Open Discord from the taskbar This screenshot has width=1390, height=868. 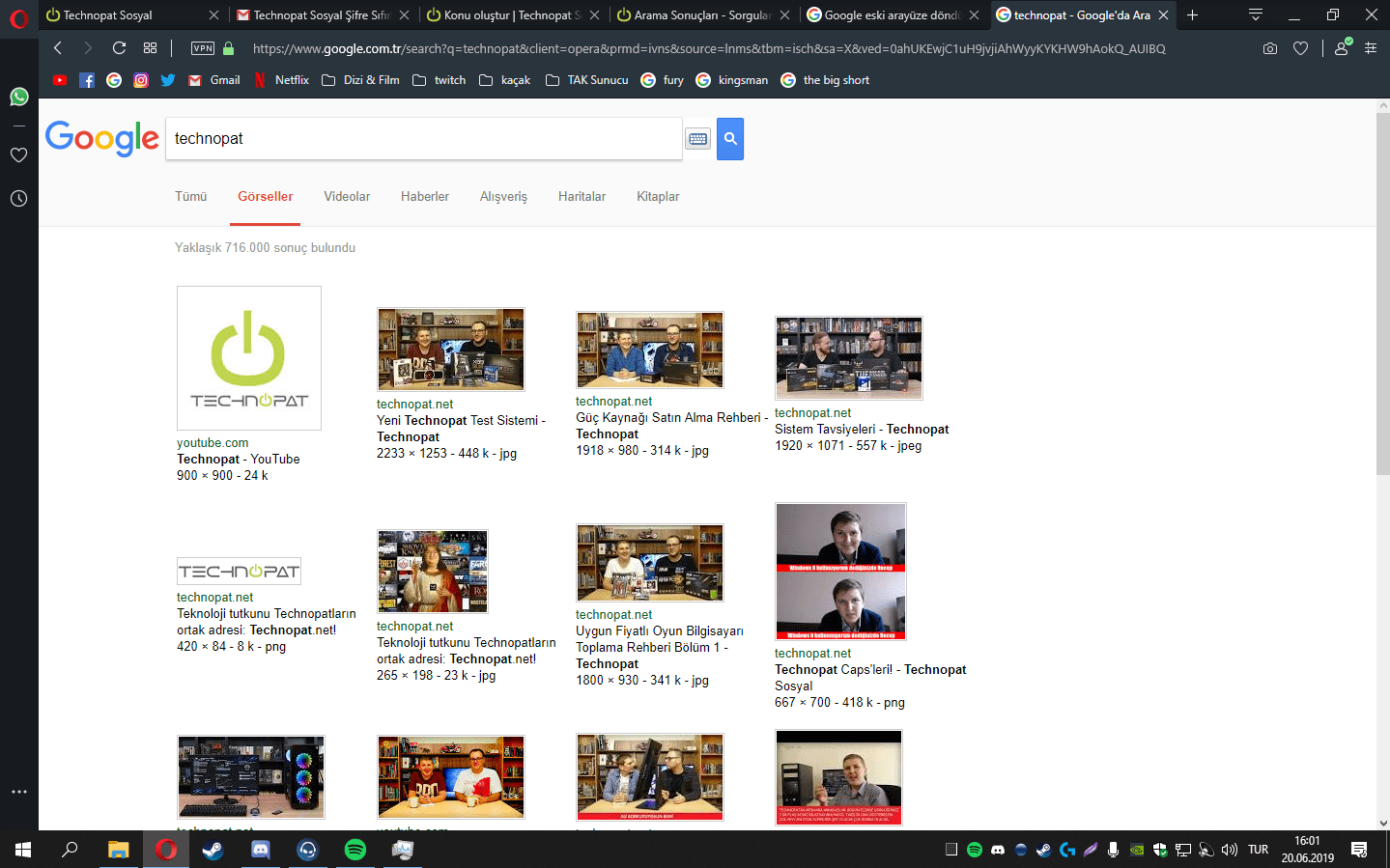click(x=260, y=850)
